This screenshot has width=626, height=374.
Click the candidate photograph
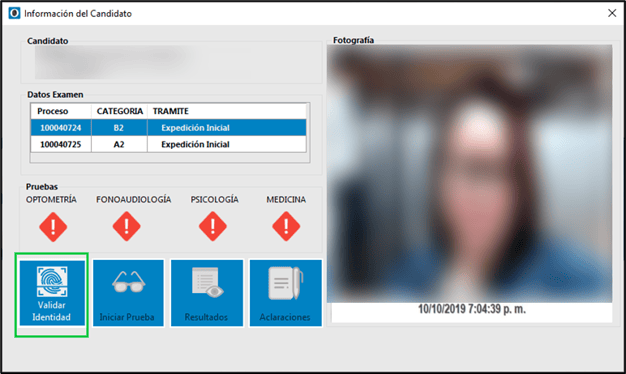tap(470, 174)
